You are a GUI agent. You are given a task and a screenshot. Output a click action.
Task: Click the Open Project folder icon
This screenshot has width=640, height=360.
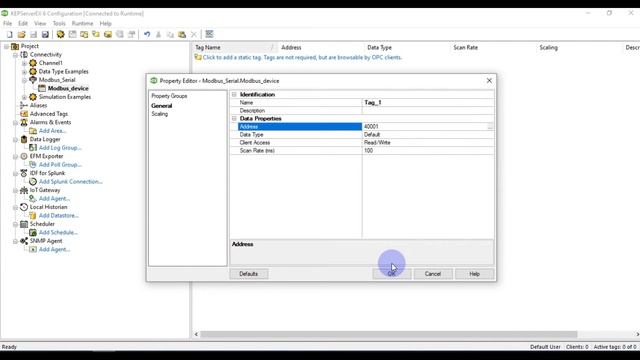pyautogui.click(x=22, y=34)
